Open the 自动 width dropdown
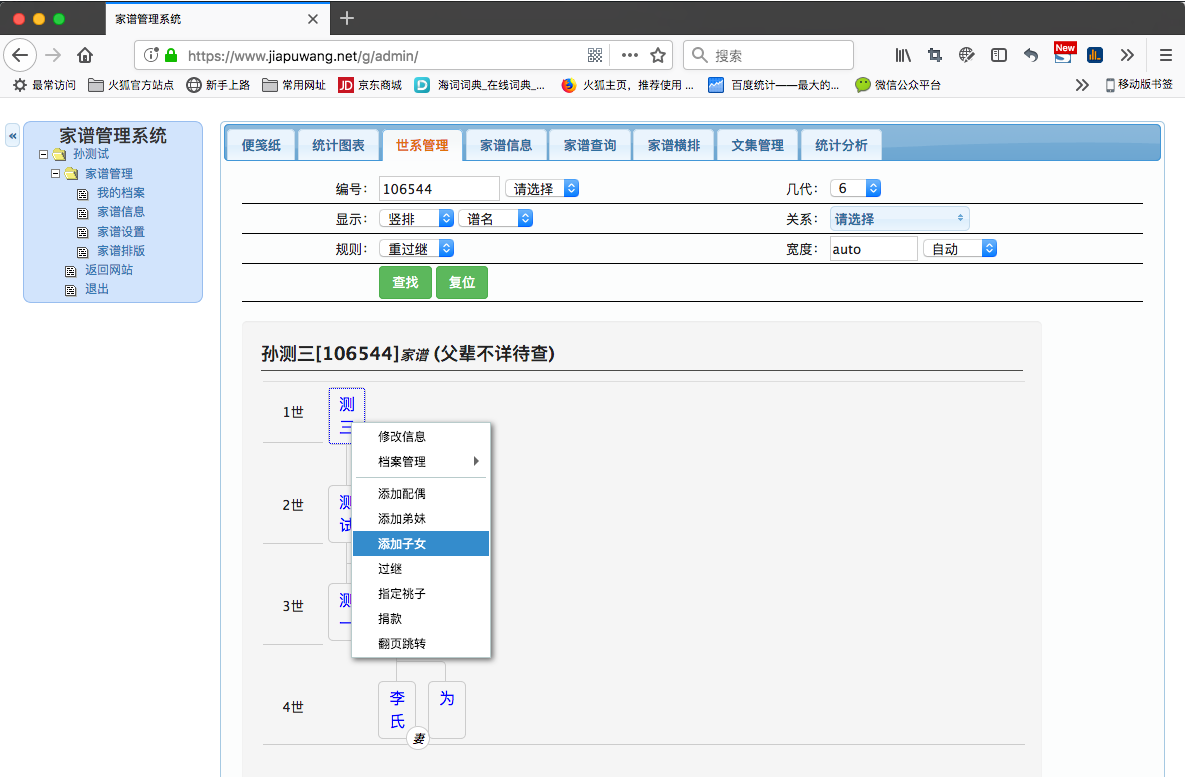This screenshot has height=777, width=1185. (960, 249)
